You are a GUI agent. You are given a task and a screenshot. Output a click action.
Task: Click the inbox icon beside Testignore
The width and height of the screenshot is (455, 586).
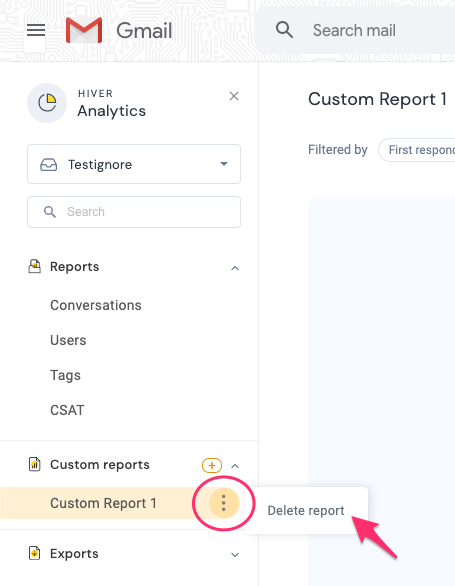[49, 164]
